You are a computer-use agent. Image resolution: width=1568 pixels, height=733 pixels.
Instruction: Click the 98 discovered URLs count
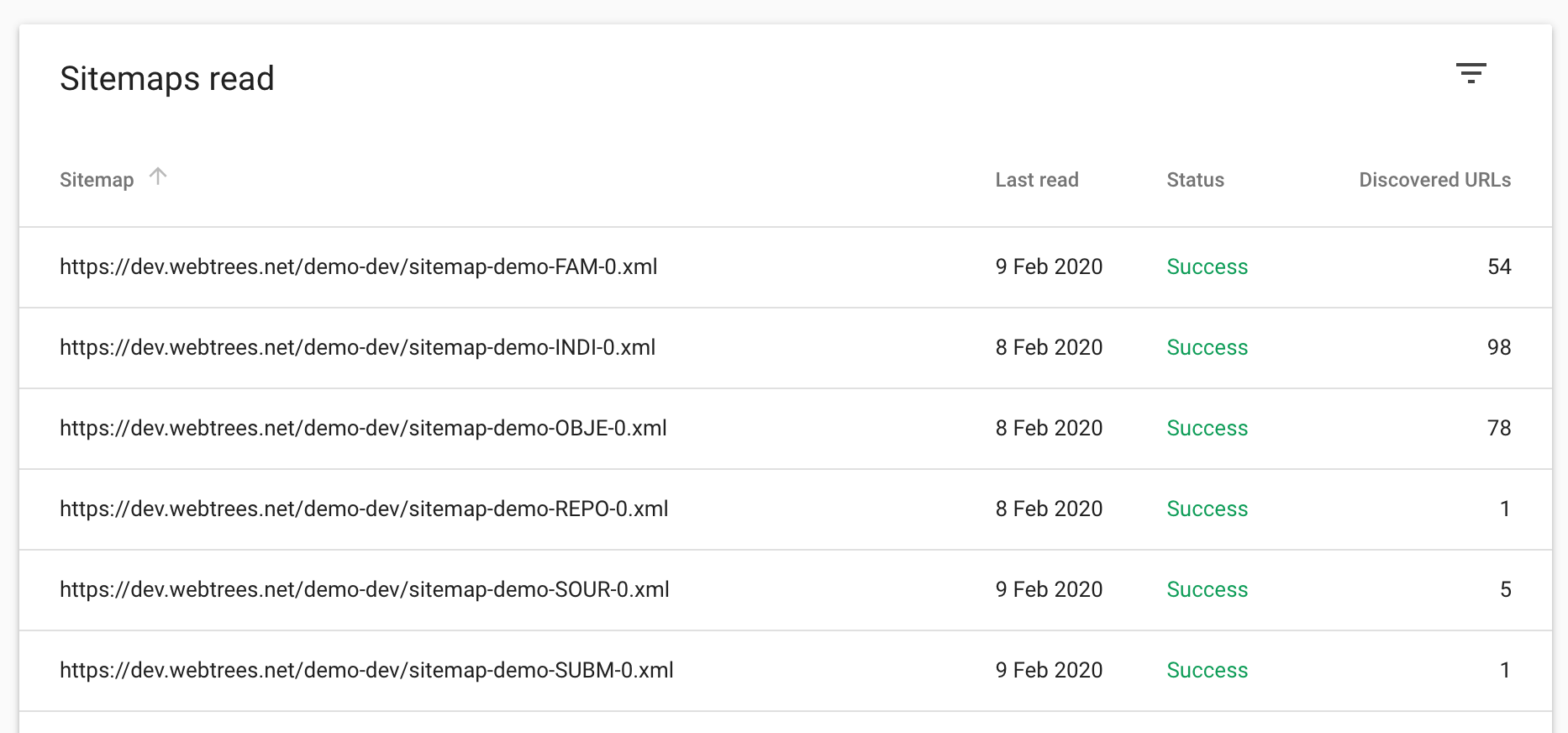[1498, 348]
